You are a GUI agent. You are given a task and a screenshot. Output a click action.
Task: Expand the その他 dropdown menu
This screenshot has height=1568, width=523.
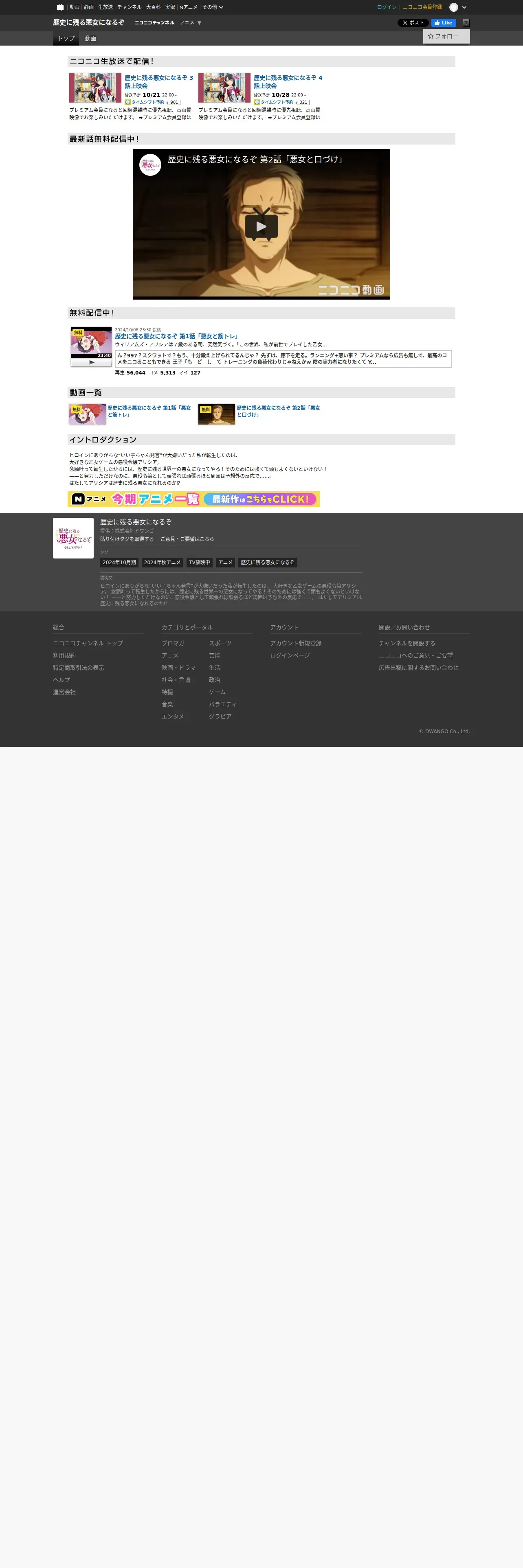tap(213, 7)
